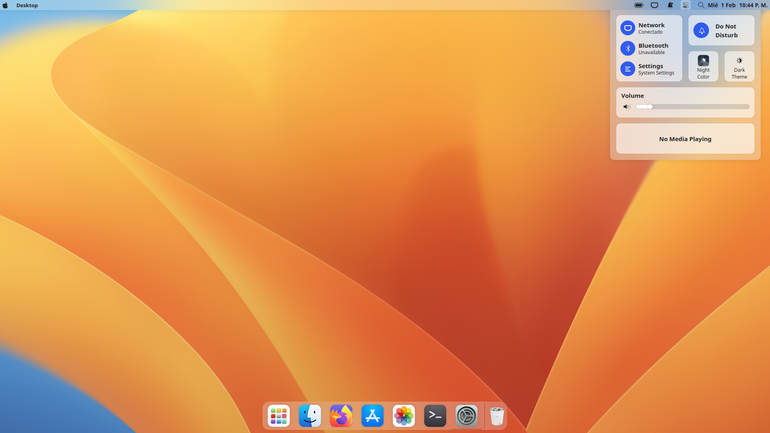Toggle the Network connection button
Viewport: 770px width, 433px height.
point(628,28)
